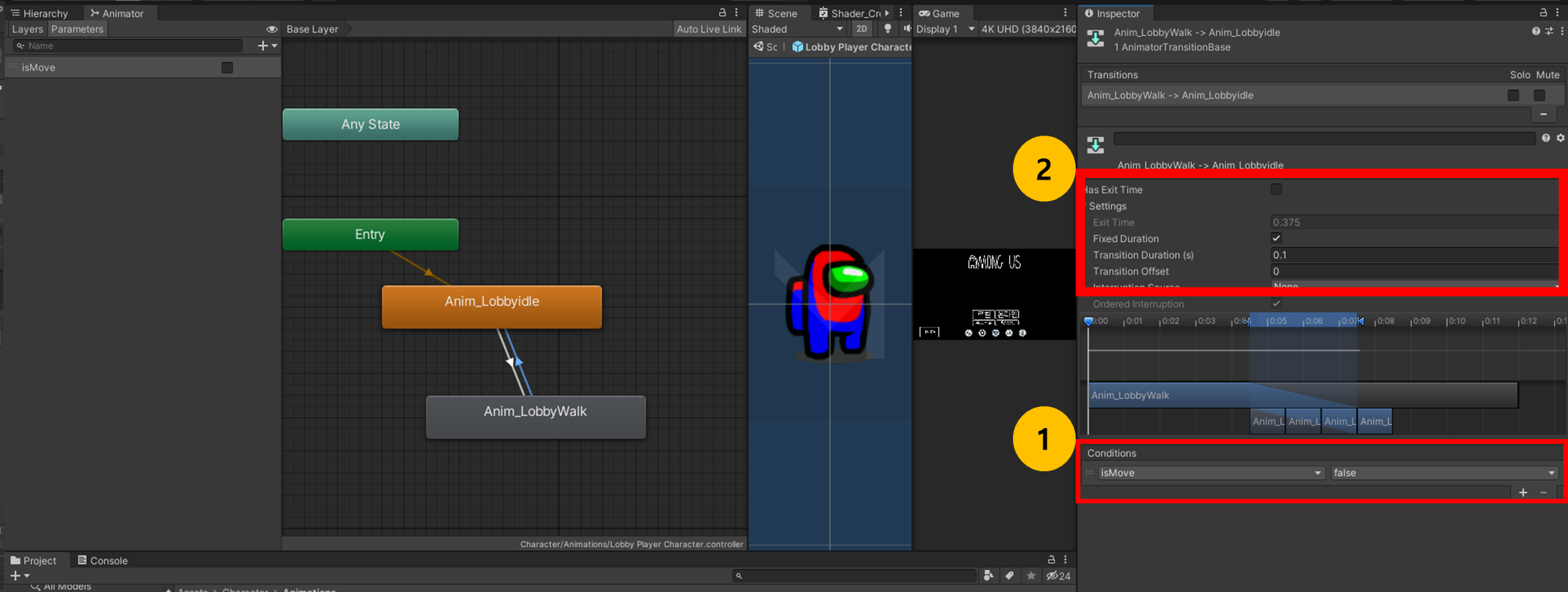Click the Animator panel lock icon

[x=722, y=13]
